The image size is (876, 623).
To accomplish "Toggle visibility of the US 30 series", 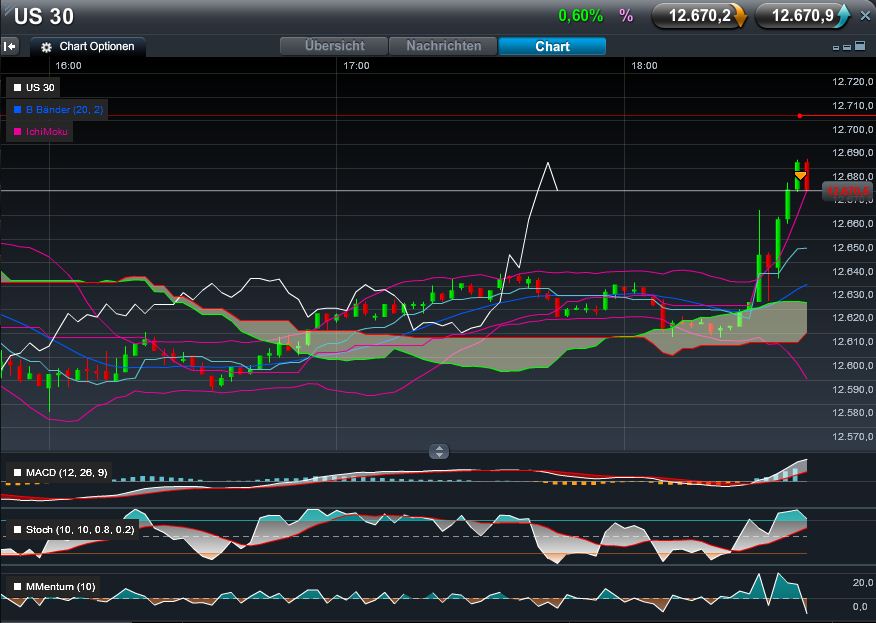I will (16, 88).
